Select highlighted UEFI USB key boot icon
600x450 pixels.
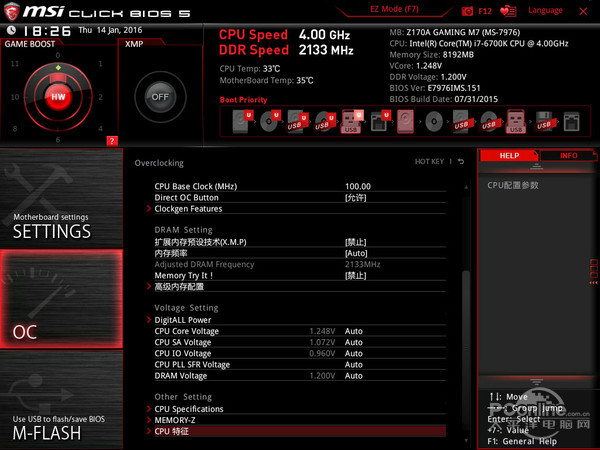coord(351,122)
